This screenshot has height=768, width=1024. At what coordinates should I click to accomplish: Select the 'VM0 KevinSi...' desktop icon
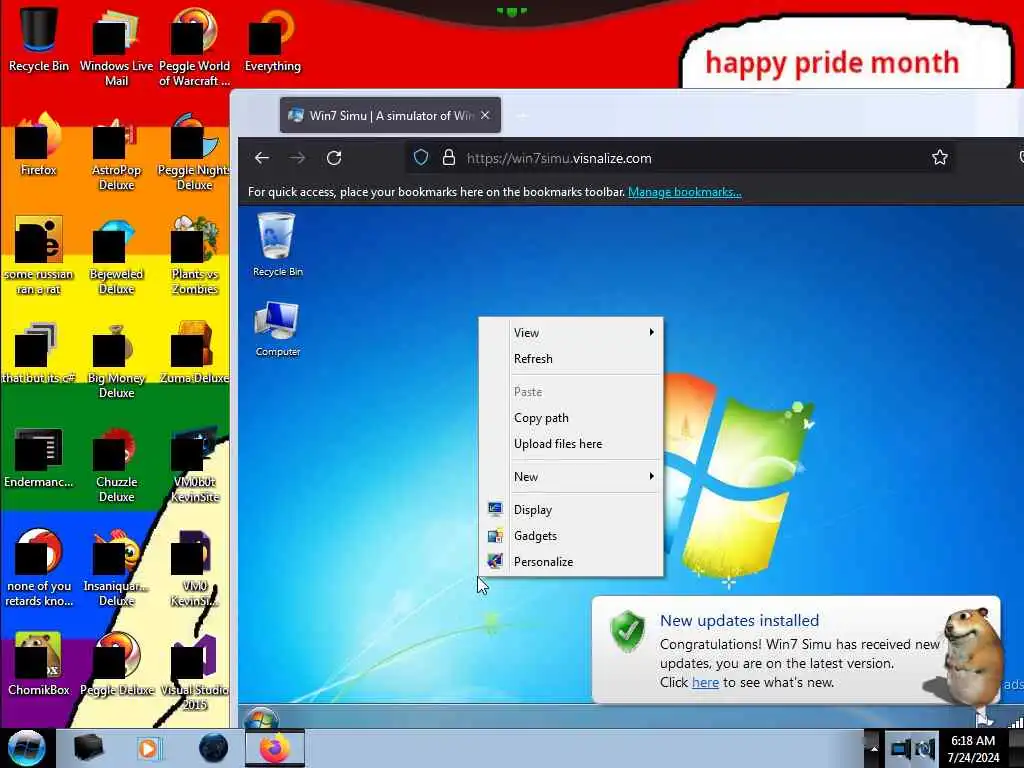[x=194, y=567]
